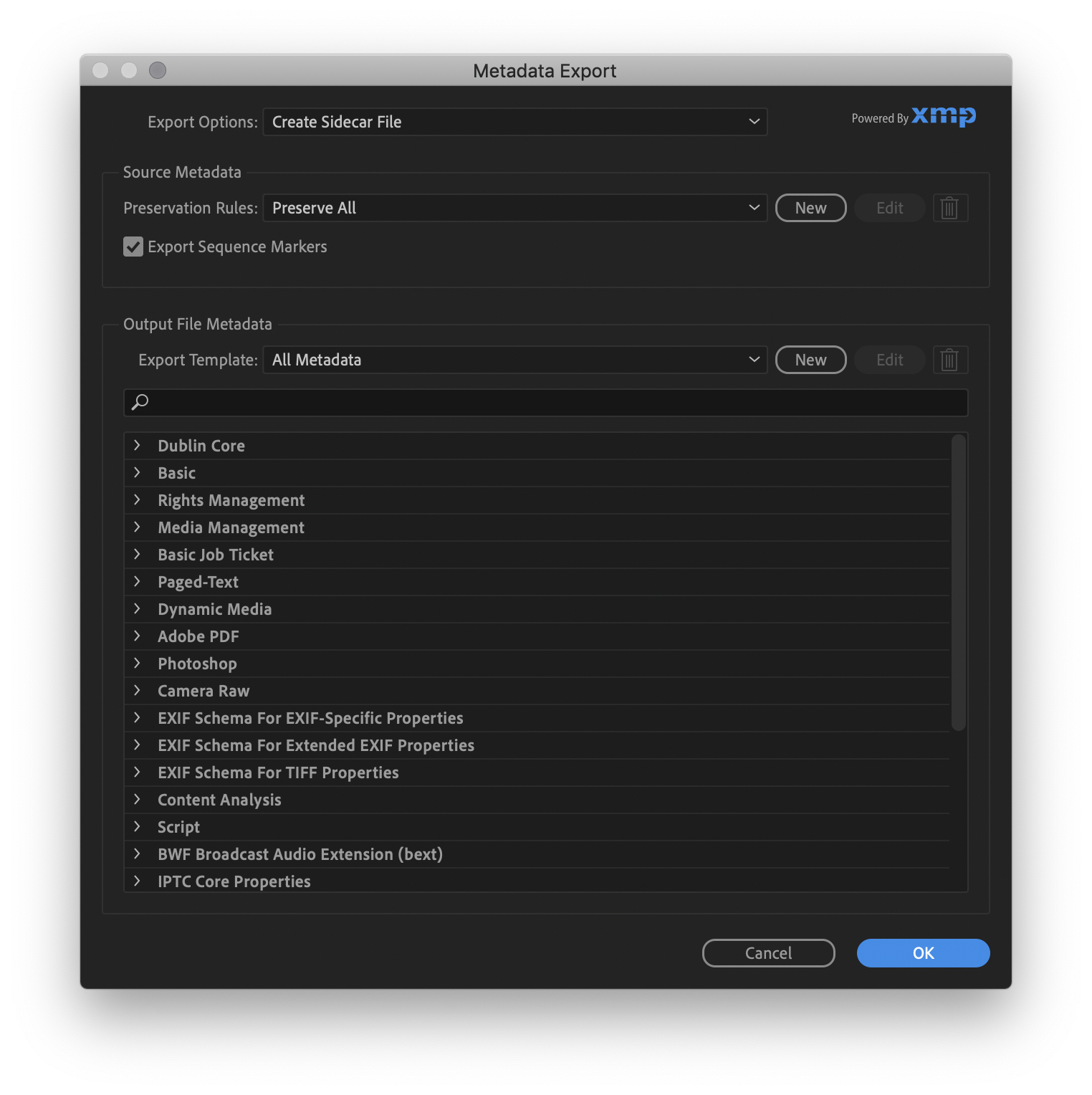The width and height of the screenshot is (1092, 1095).
Task: Expand the Dublin Core schema
Action: [x=137, y=445]
